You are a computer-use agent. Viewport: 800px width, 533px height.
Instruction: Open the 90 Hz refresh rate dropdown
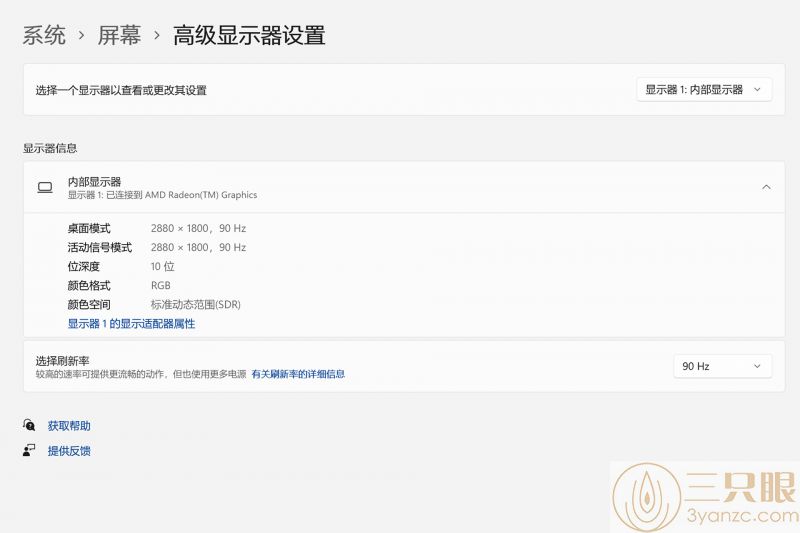point(722,366)
